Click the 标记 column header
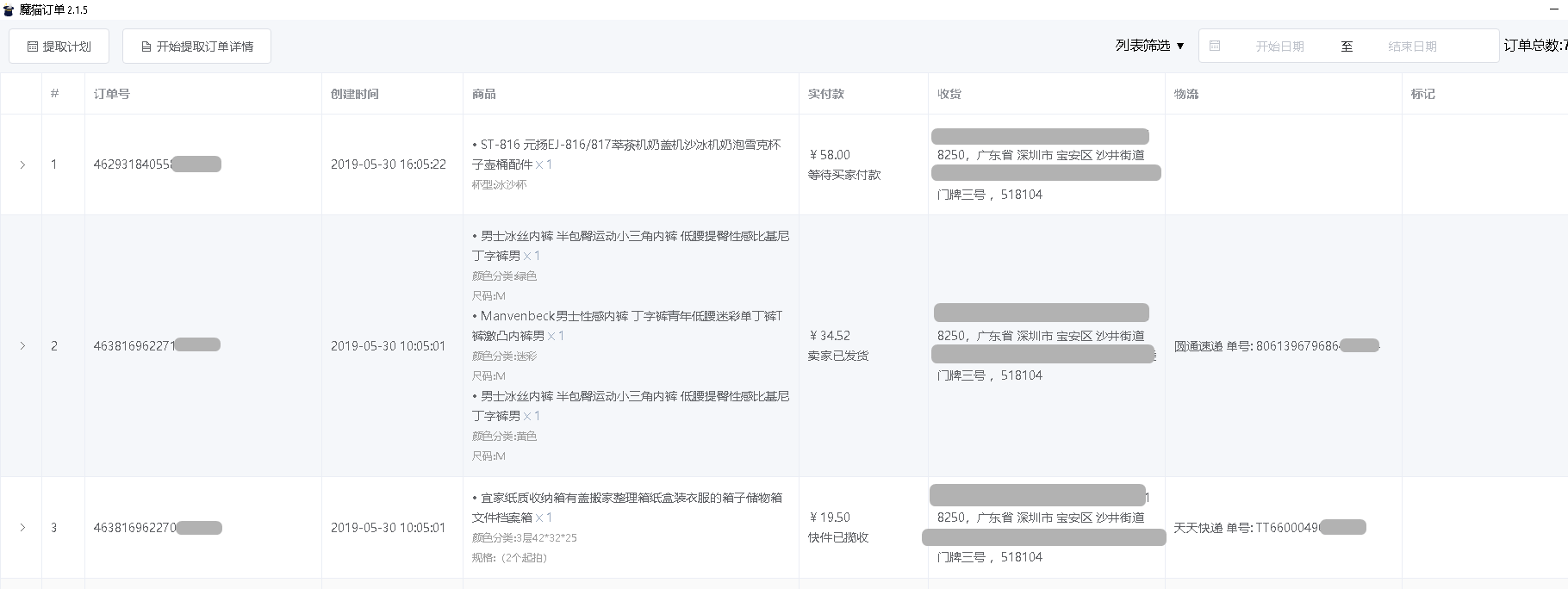This screenshot has height=589, width=1568. (x=1422, y=94)
